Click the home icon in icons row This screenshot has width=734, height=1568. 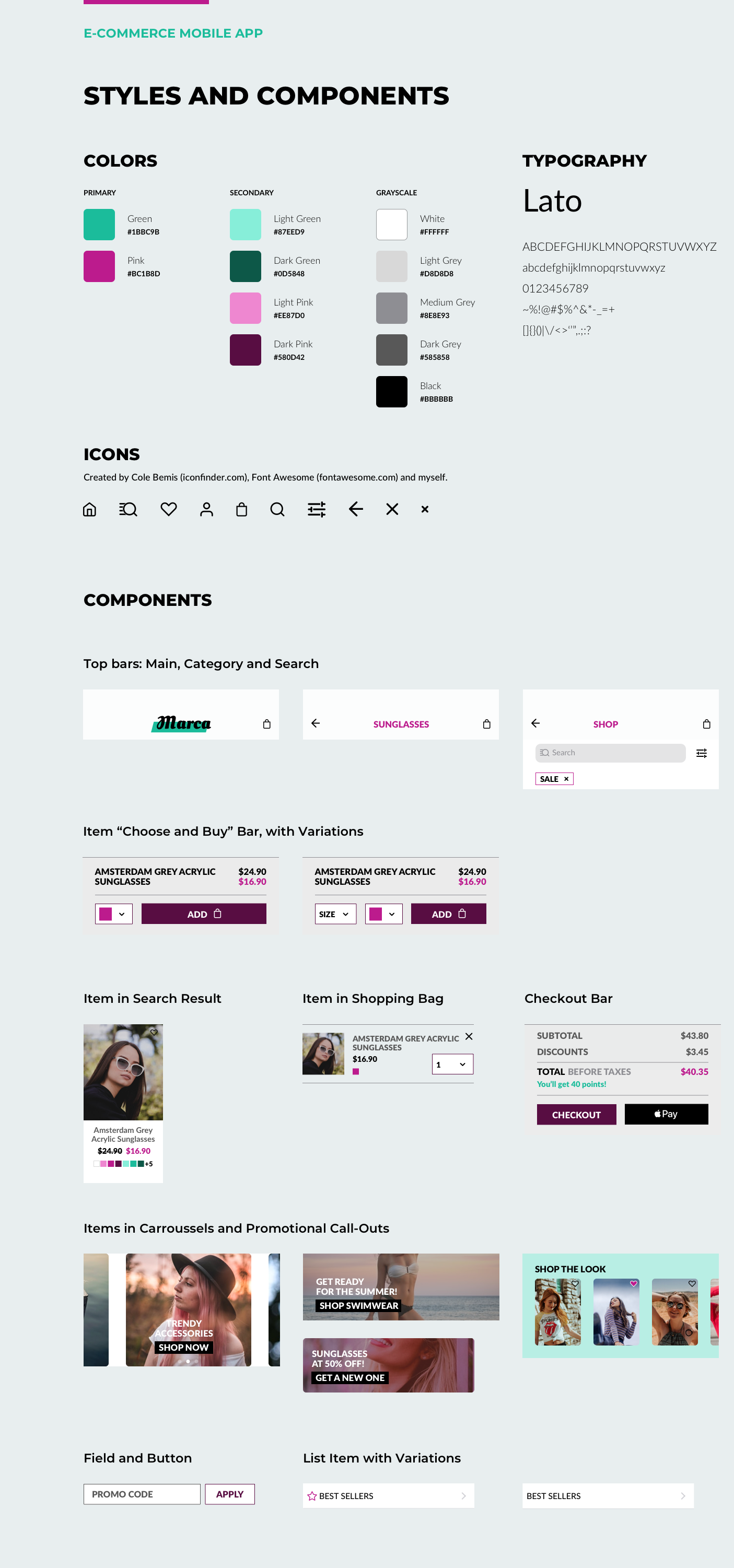(x=89, y=509)
